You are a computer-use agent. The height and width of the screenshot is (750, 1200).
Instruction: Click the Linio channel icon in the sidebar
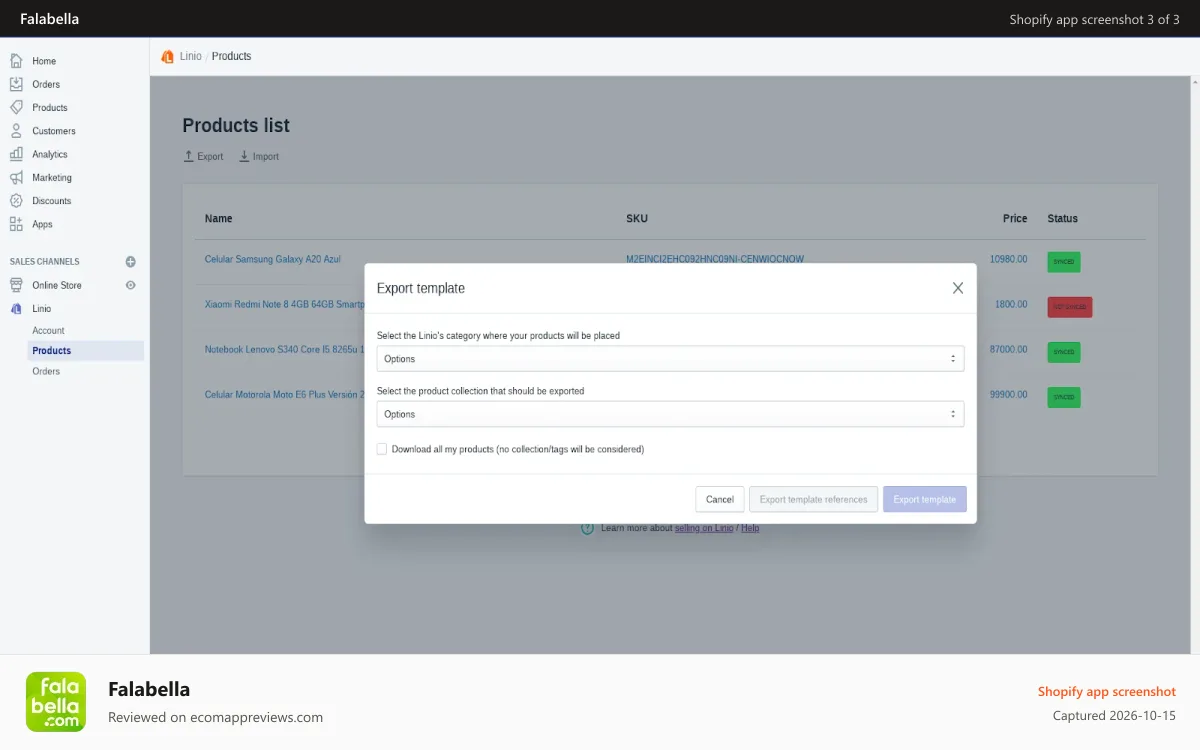click(16, 309)
